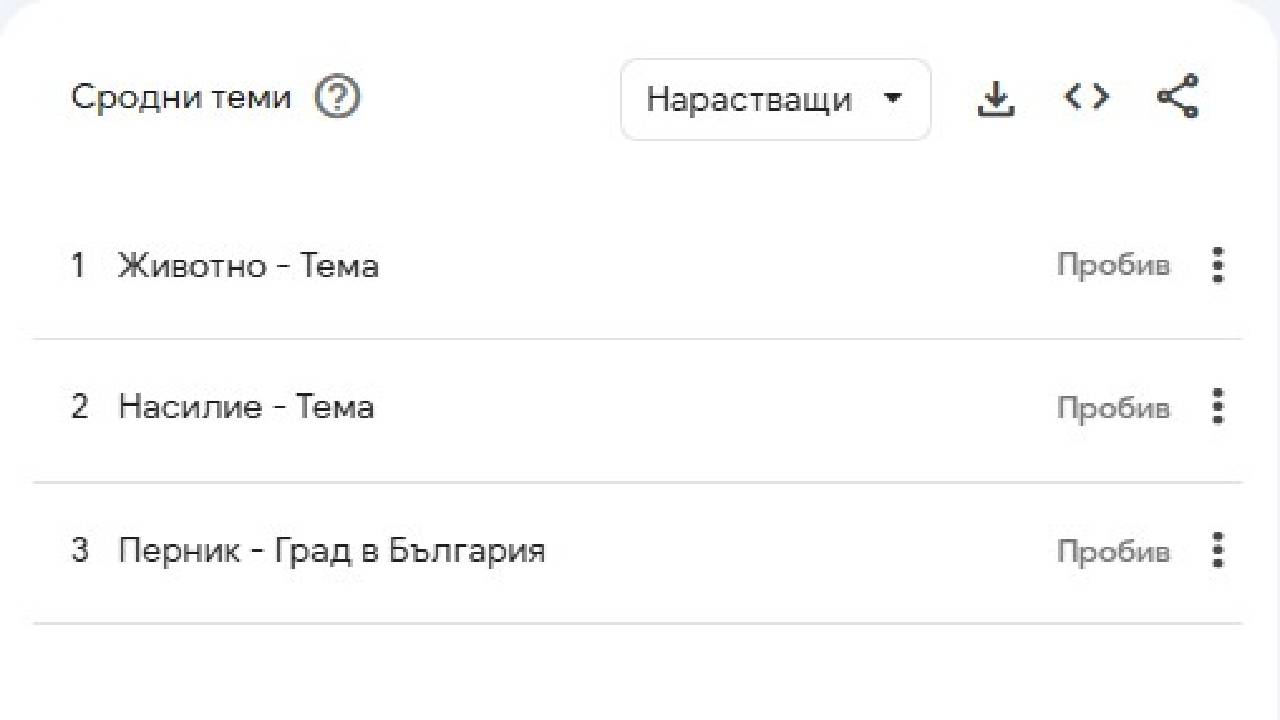Open the Перник - Град в България topic
The width and height of the screenshot is (1280, 720).
pos(330,550)
